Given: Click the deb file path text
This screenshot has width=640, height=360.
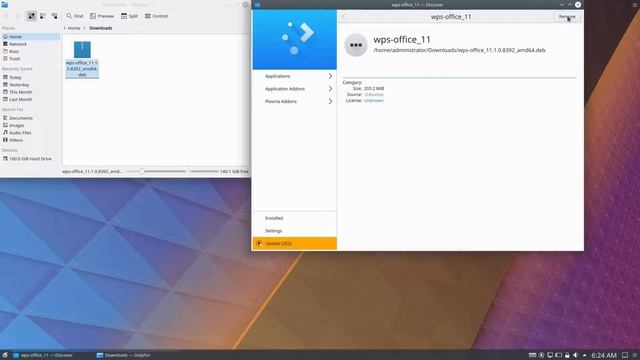Looking at the screenshot, I should point(459,50).
